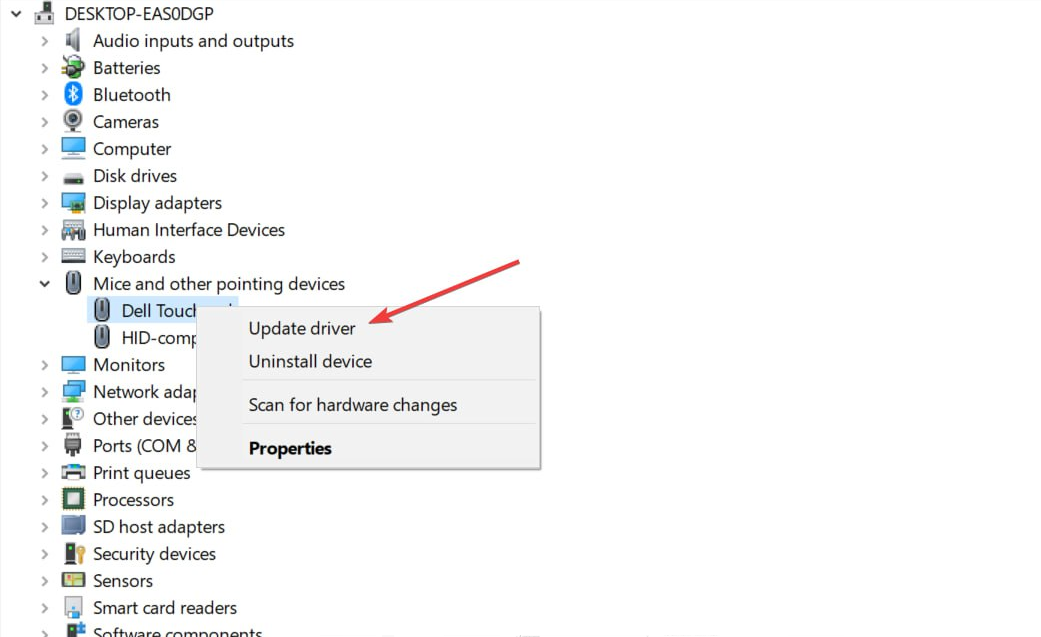Select the Print queues label
The height and width of the screenshot is (637, 1041).
(141, 473)
